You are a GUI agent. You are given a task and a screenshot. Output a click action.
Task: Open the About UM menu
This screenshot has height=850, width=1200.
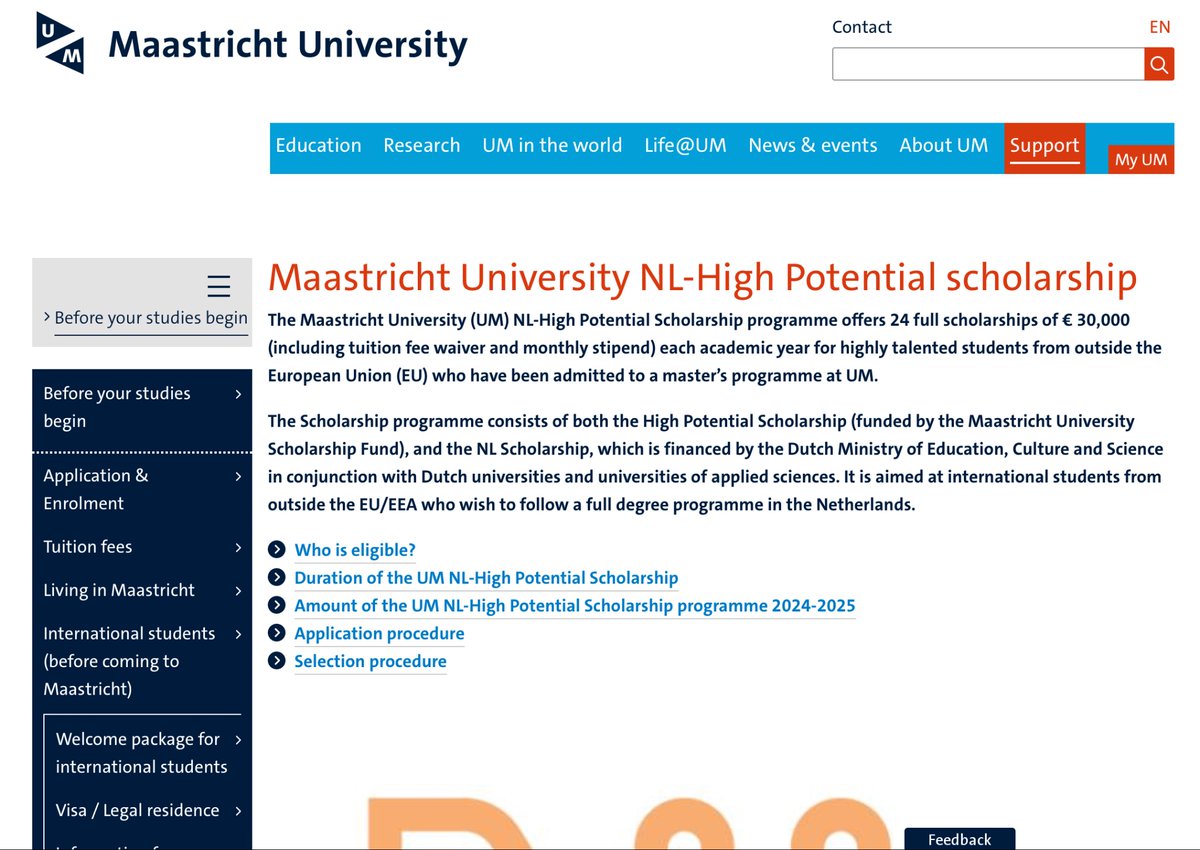(943, 146)
